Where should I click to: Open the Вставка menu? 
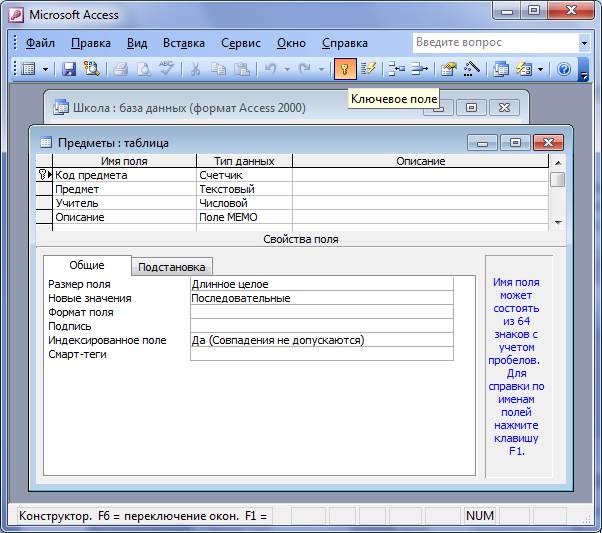coord(184,43)
